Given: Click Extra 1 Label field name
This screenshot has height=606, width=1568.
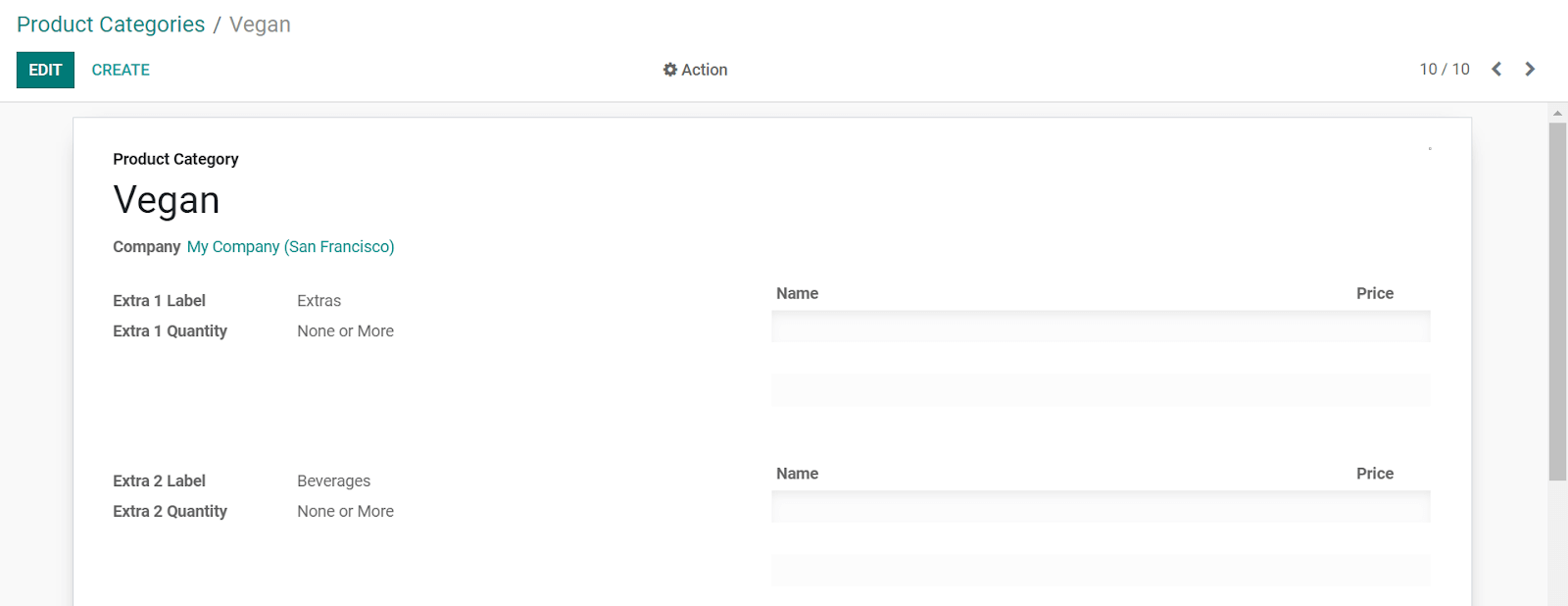Looking at the screenshot, I should (159, 301).
